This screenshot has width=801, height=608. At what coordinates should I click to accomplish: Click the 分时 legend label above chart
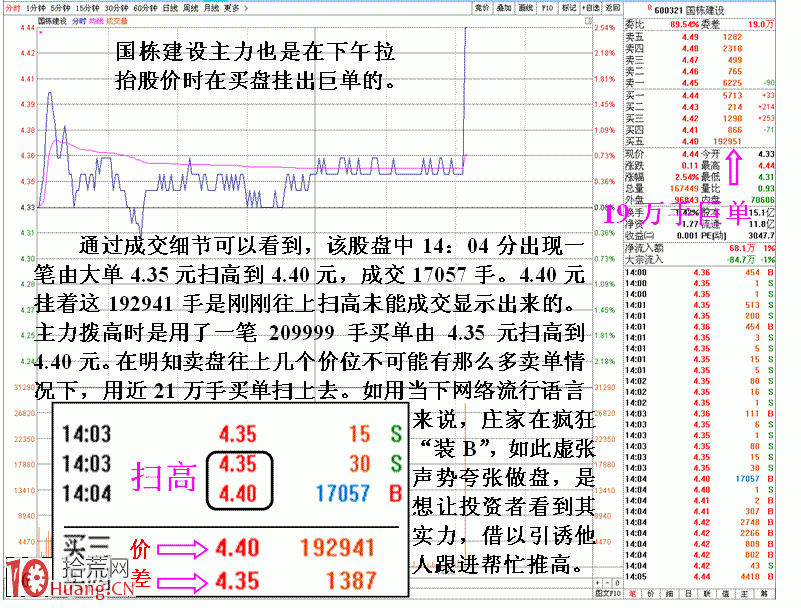tap(79, 21)
